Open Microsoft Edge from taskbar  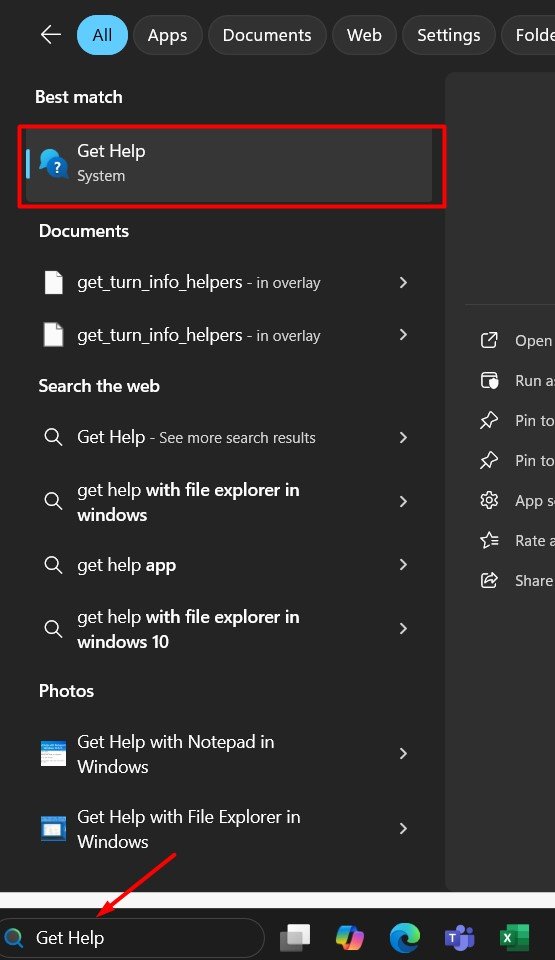(x=405, y=937)
